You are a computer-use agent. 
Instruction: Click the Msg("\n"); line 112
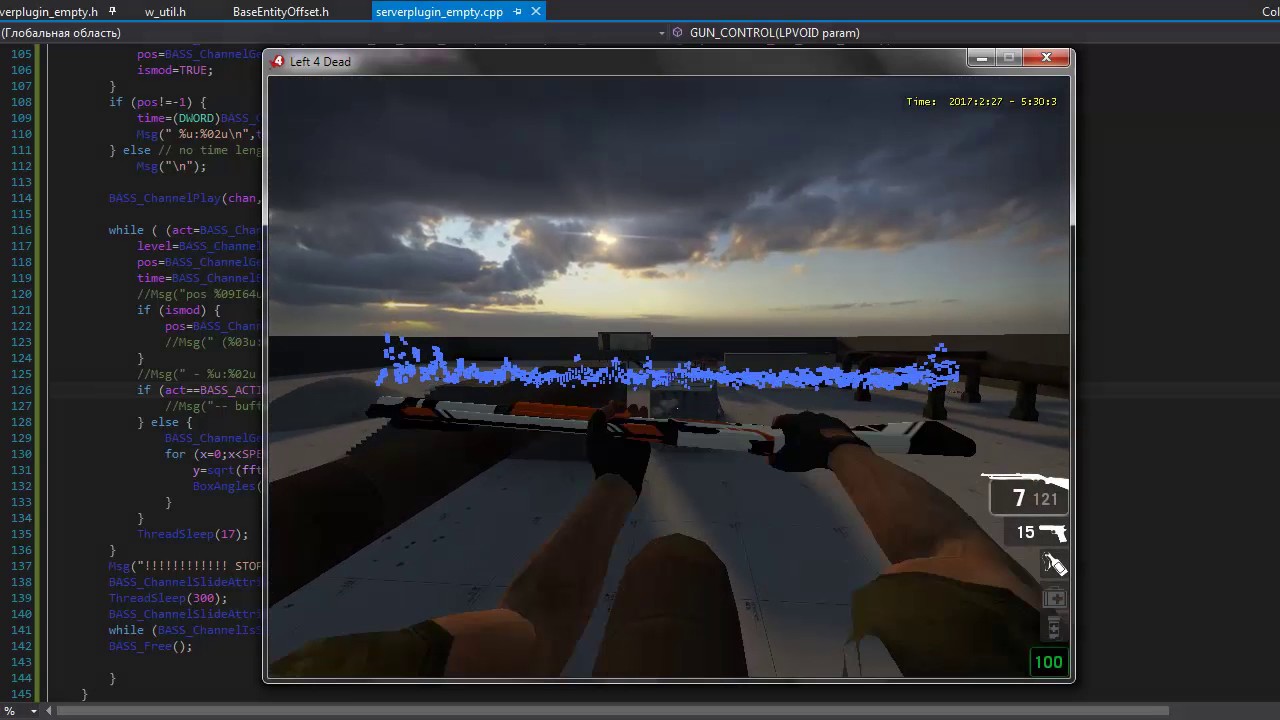pos(172,166)
